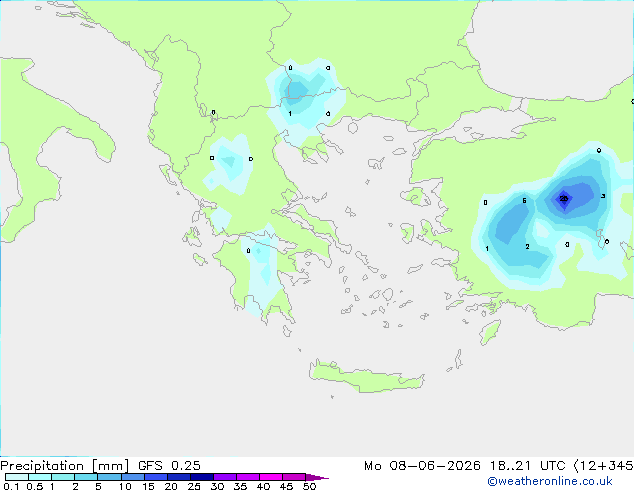Select the 30–35 mm purple legend box
The image size is (634, 490).
[225, 477]
